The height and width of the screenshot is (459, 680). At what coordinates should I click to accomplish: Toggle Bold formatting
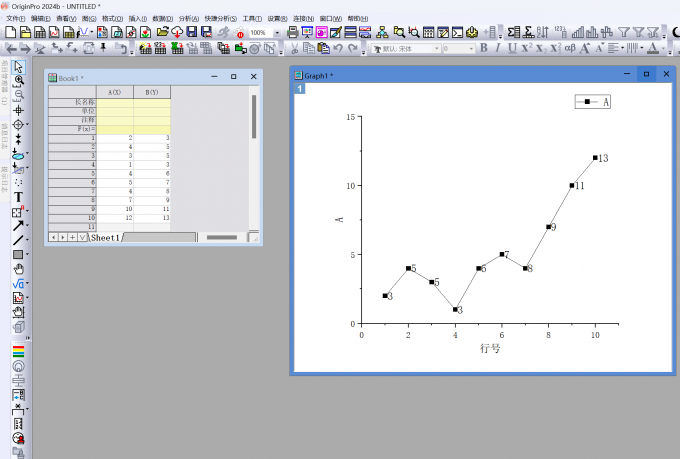tap(484, 48)
